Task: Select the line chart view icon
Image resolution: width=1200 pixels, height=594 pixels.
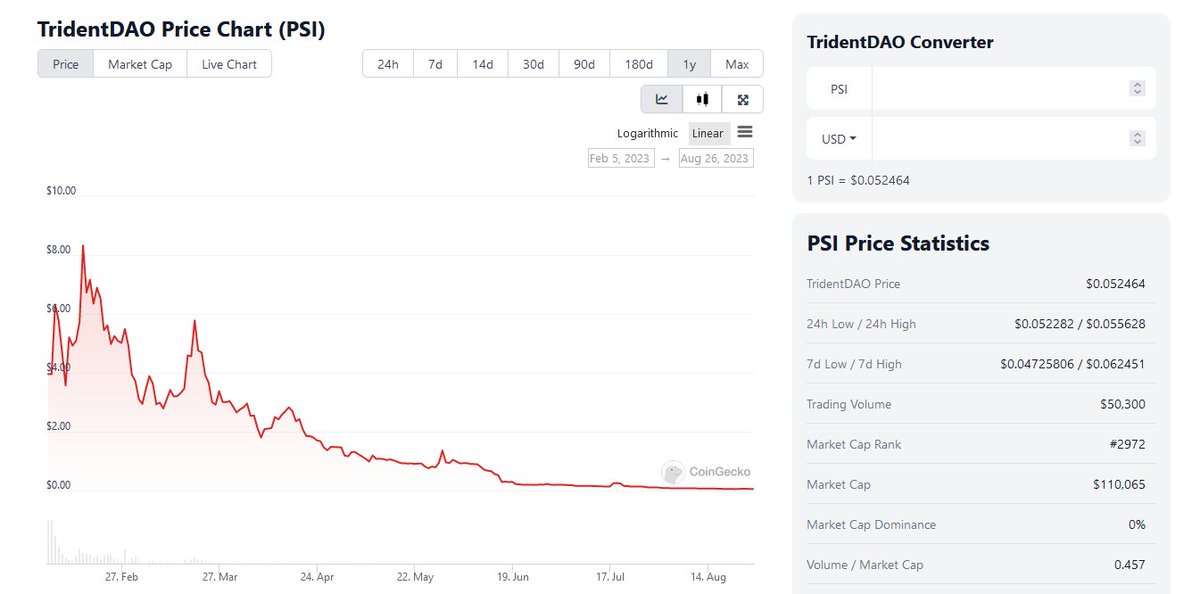Action: click(x=662, y=99)
